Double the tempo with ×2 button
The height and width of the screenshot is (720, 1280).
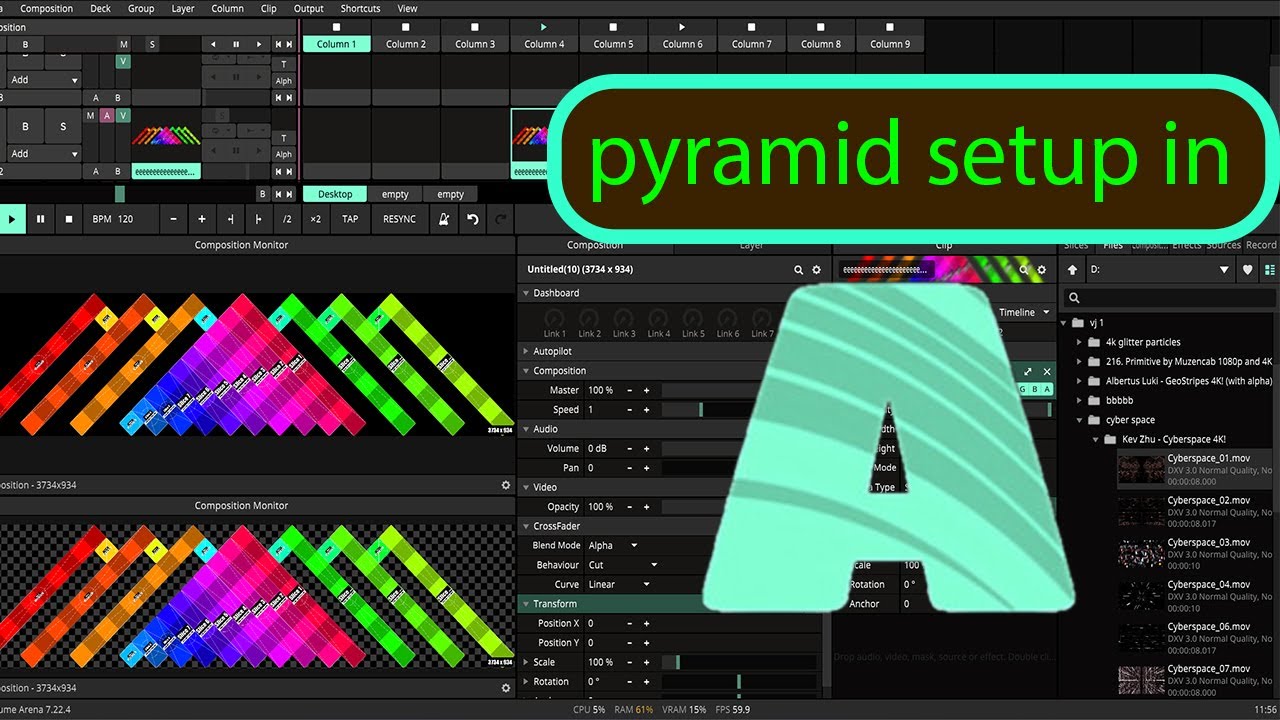(x=316, y=219)
